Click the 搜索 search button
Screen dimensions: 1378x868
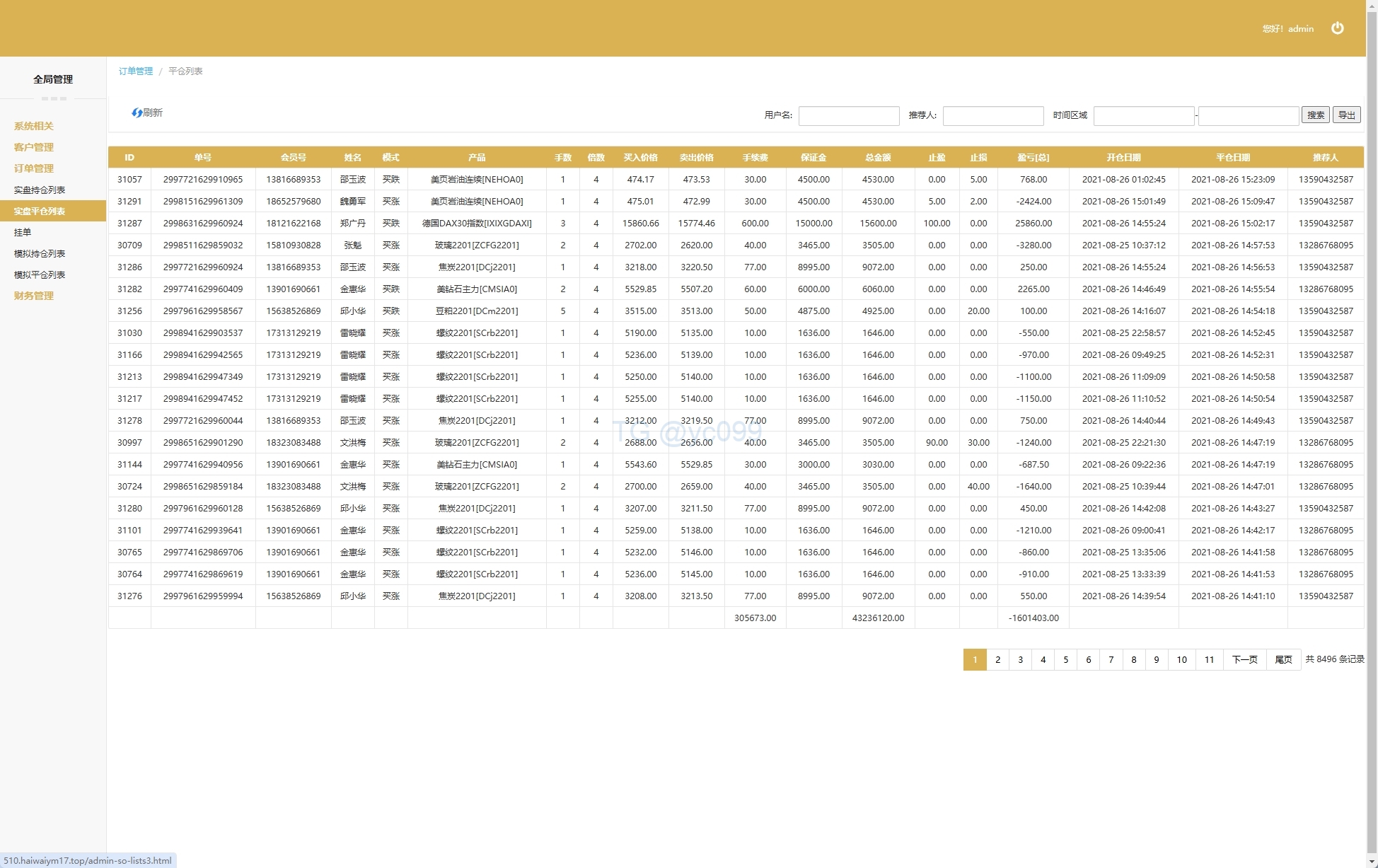click(1315, 115)
